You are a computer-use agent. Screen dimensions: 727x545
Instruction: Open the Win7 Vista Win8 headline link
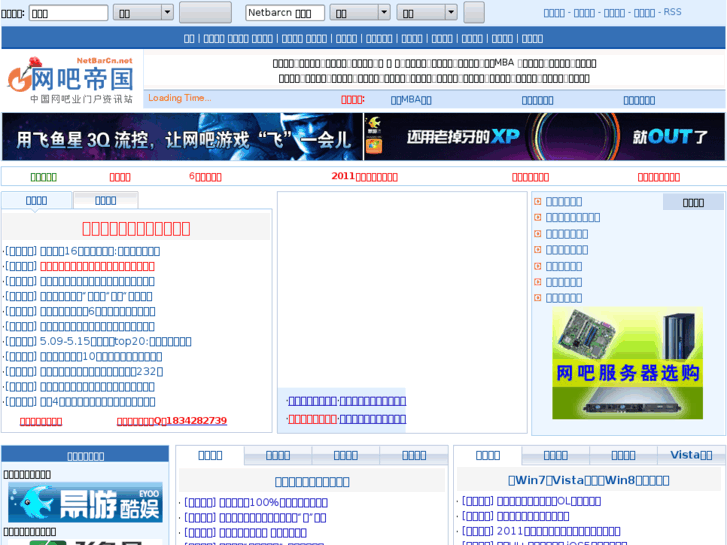click(x=588, y=481)
